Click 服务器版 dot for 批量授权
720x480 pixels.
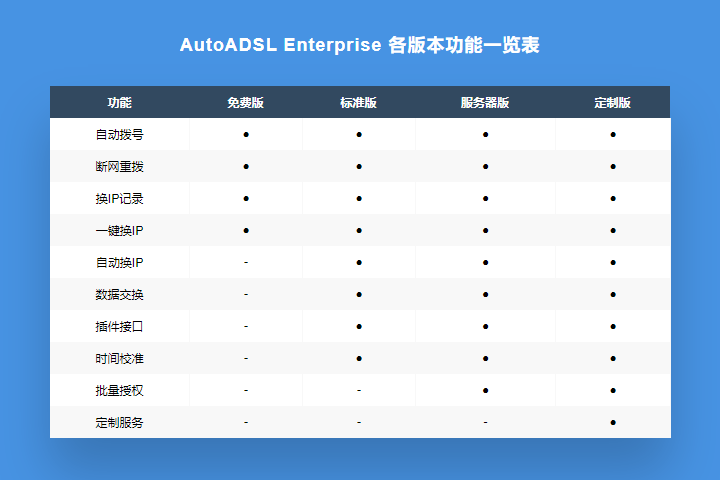click(x=485, y=390)
